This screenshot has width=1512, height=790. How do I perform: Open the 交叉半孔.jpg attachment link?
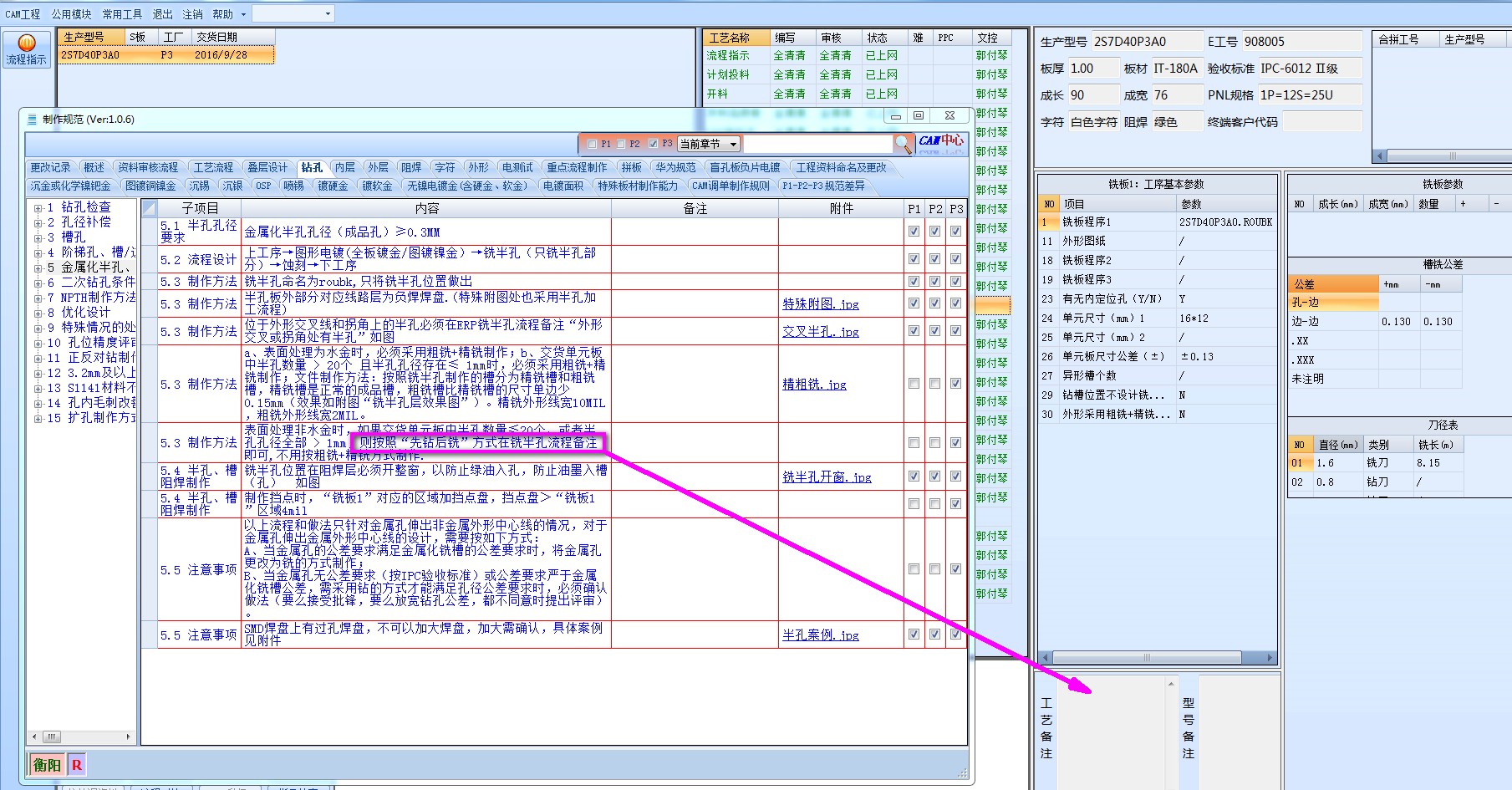point(820,332)
